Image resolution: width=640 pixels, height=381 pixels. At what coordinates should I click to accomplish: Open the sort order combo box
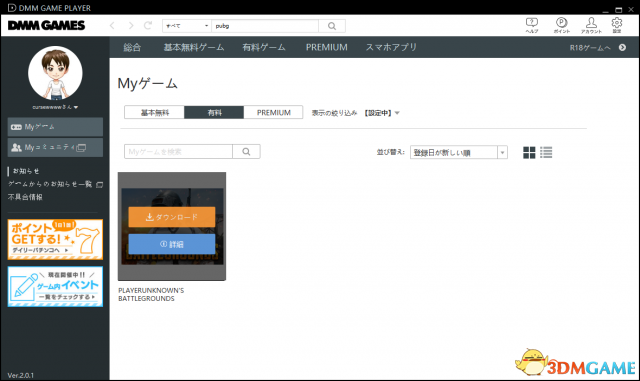tap(459, 152)
